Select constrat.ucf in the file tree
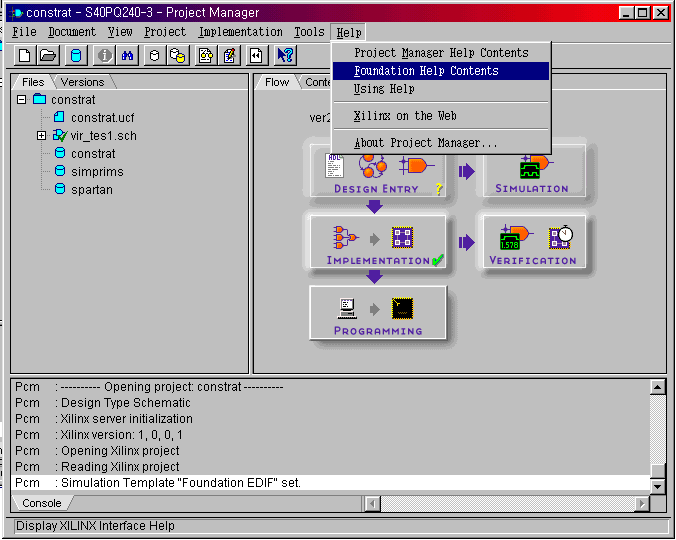The image size is (676, 540). [x=103, y=118]
